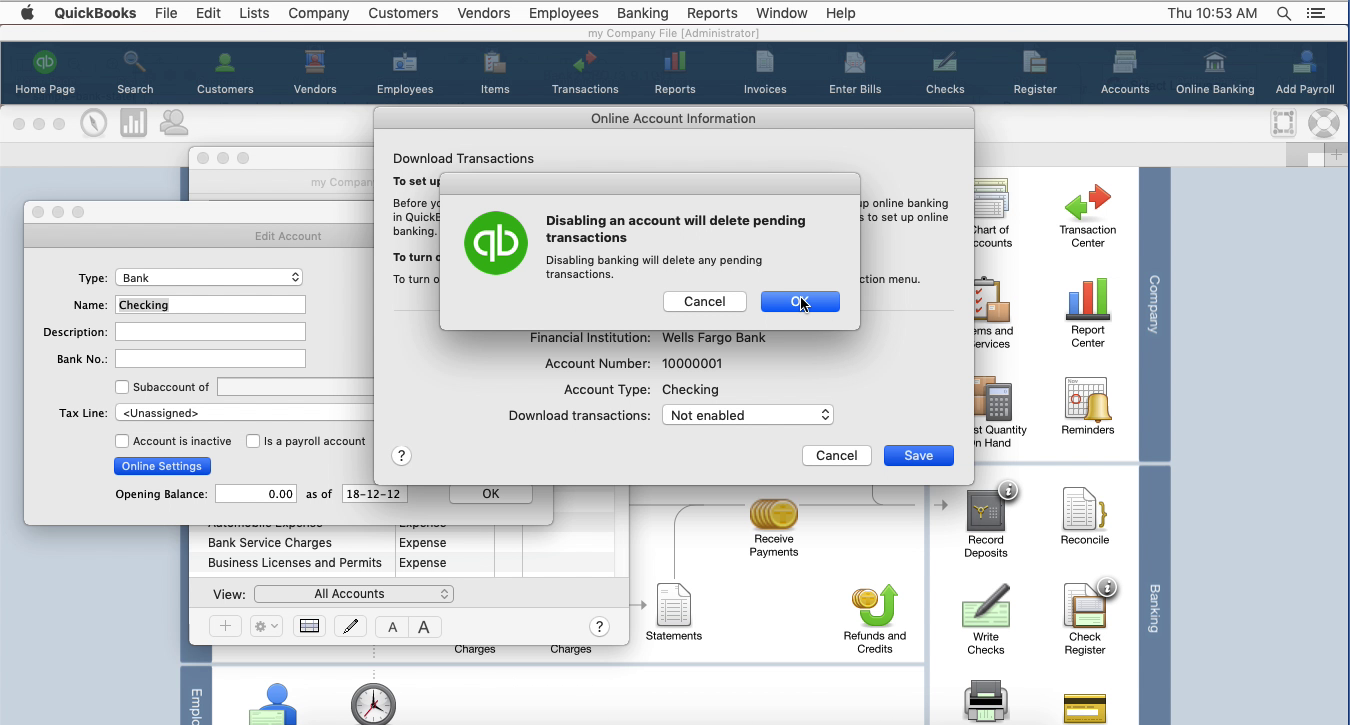
Task: Click the compass icon below the toolbar
Action: pos(94,123)
